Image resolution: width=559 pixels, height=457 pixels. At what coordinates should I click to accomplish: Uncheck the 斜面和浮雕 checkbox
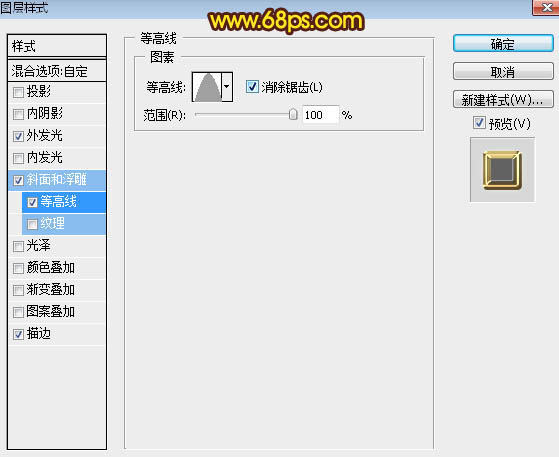pos(18,181)
